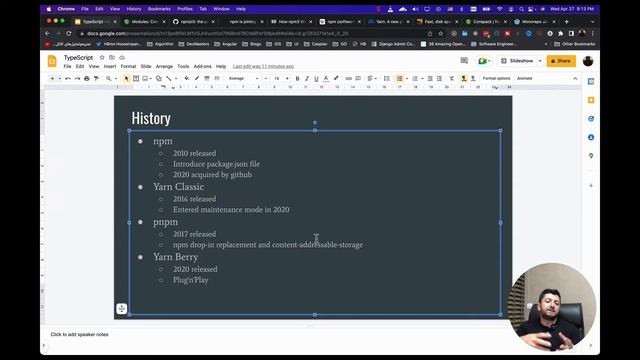Toggle italic formatting
640x360 pixels.
[x=307, y=78]
